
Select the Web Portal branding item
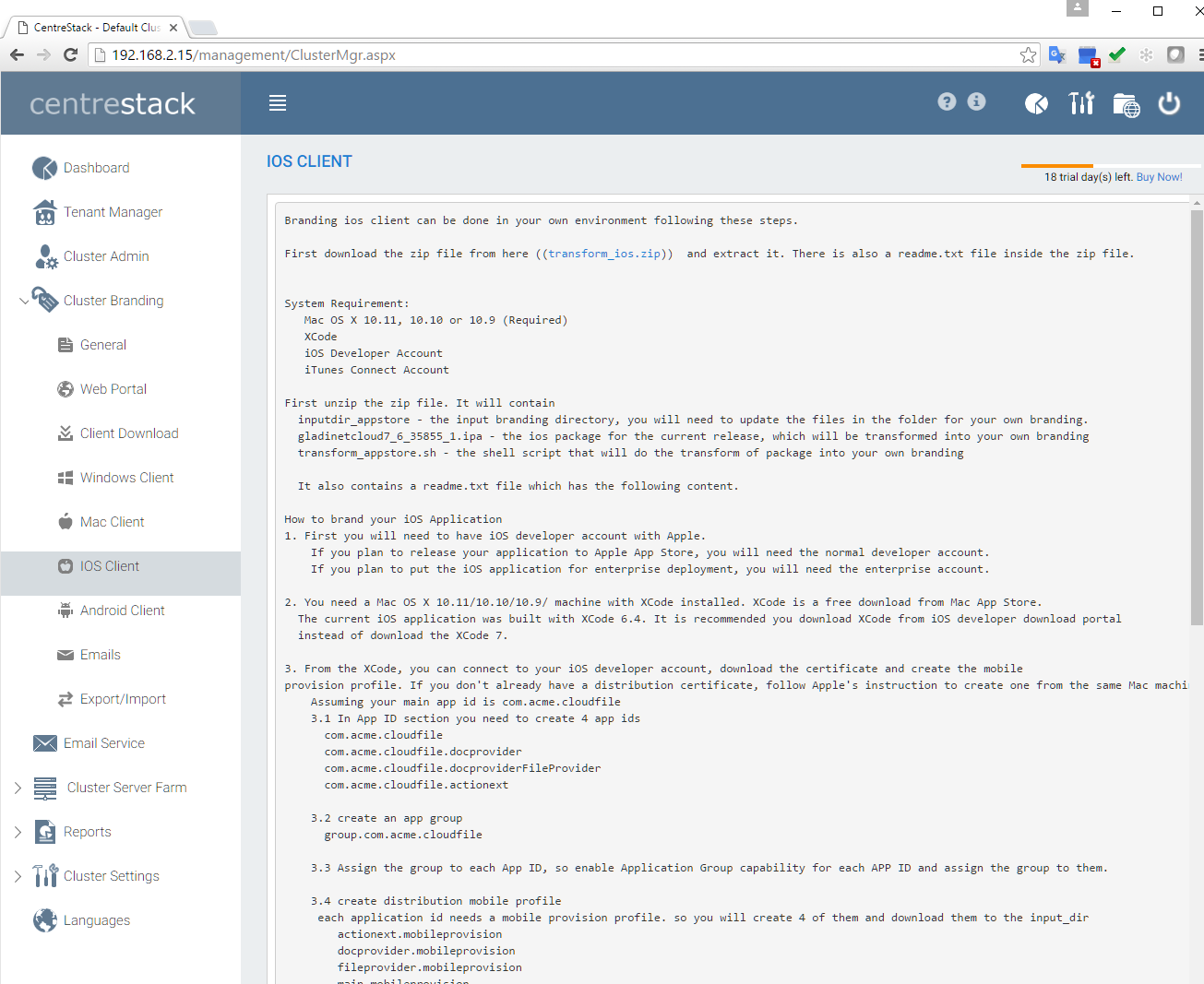coord(113,389)
